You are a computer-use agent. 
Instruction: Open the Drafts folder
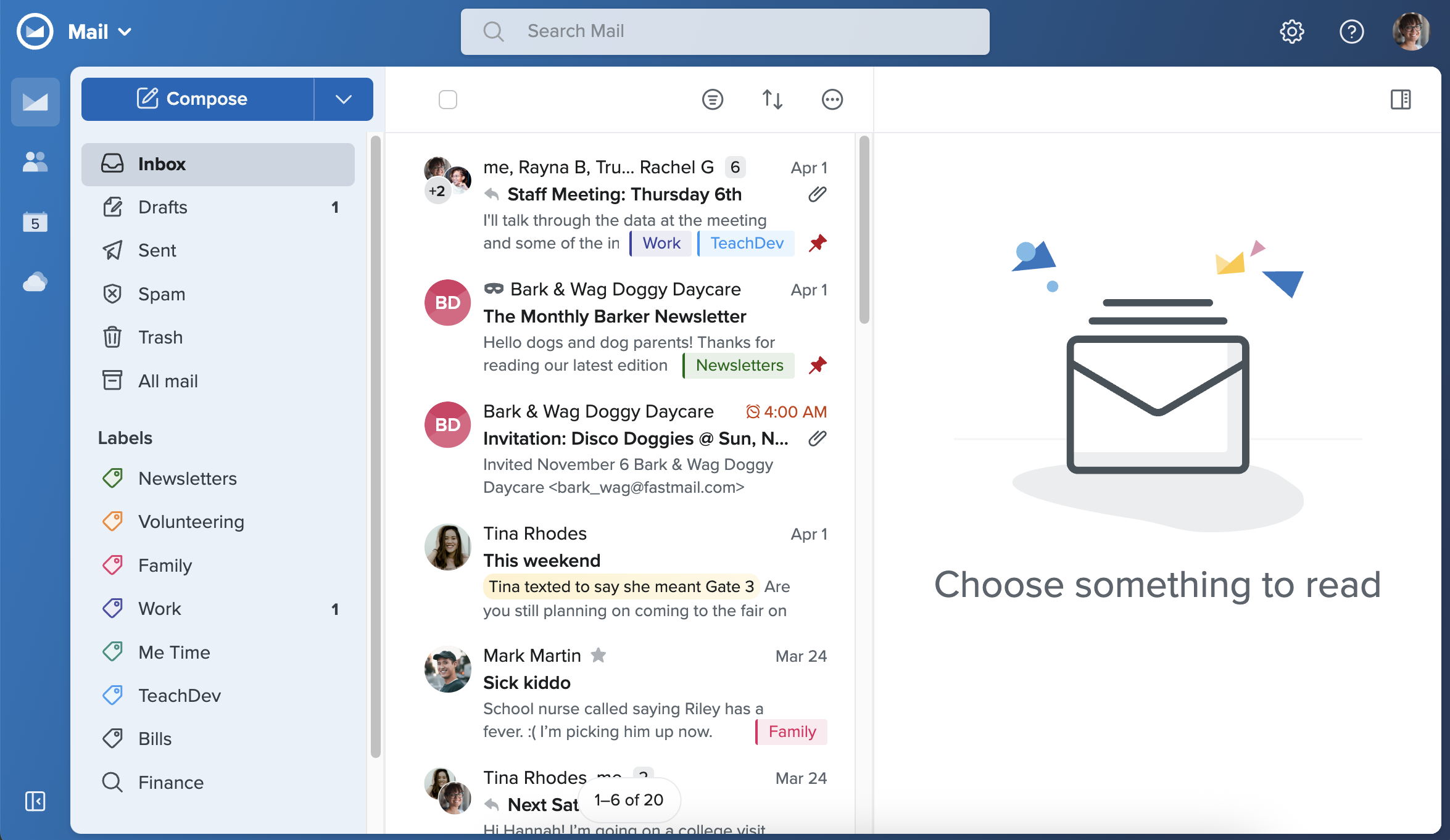(163, 207)
